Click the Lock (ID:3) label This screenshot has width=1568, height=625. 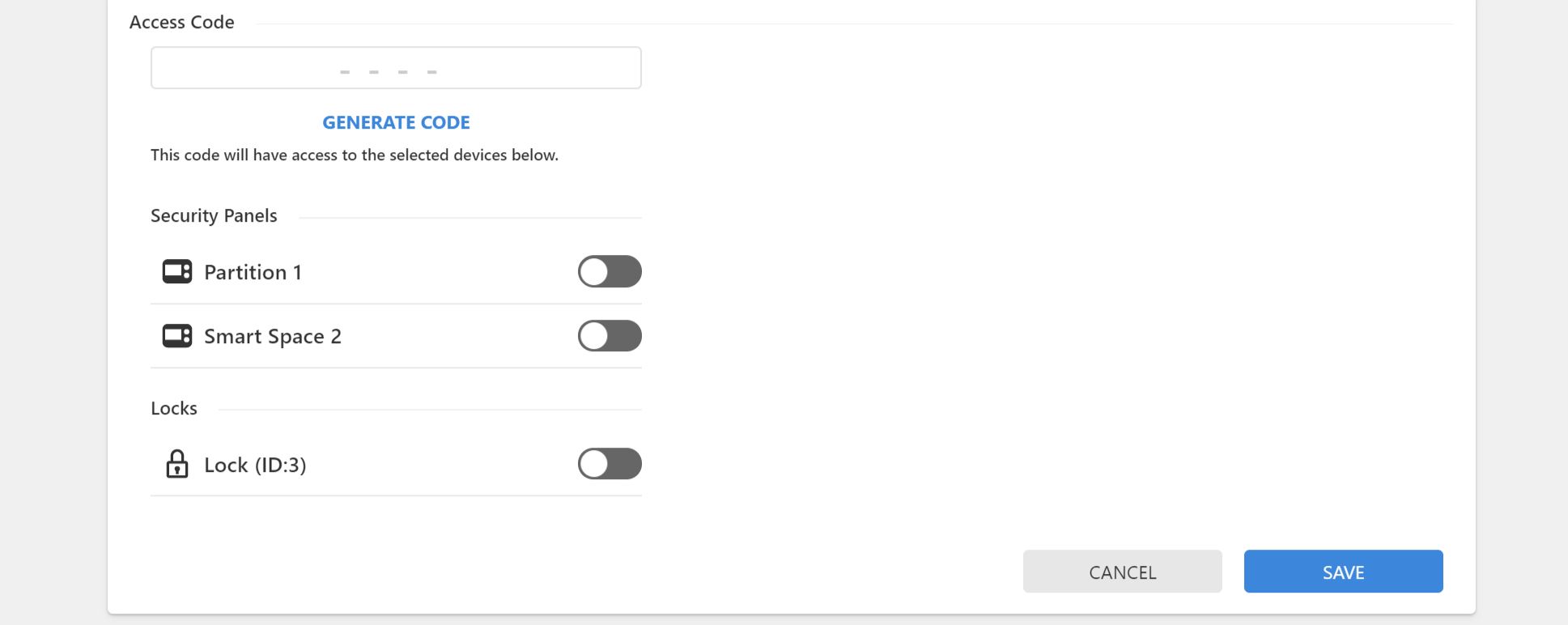click(255, 465)
